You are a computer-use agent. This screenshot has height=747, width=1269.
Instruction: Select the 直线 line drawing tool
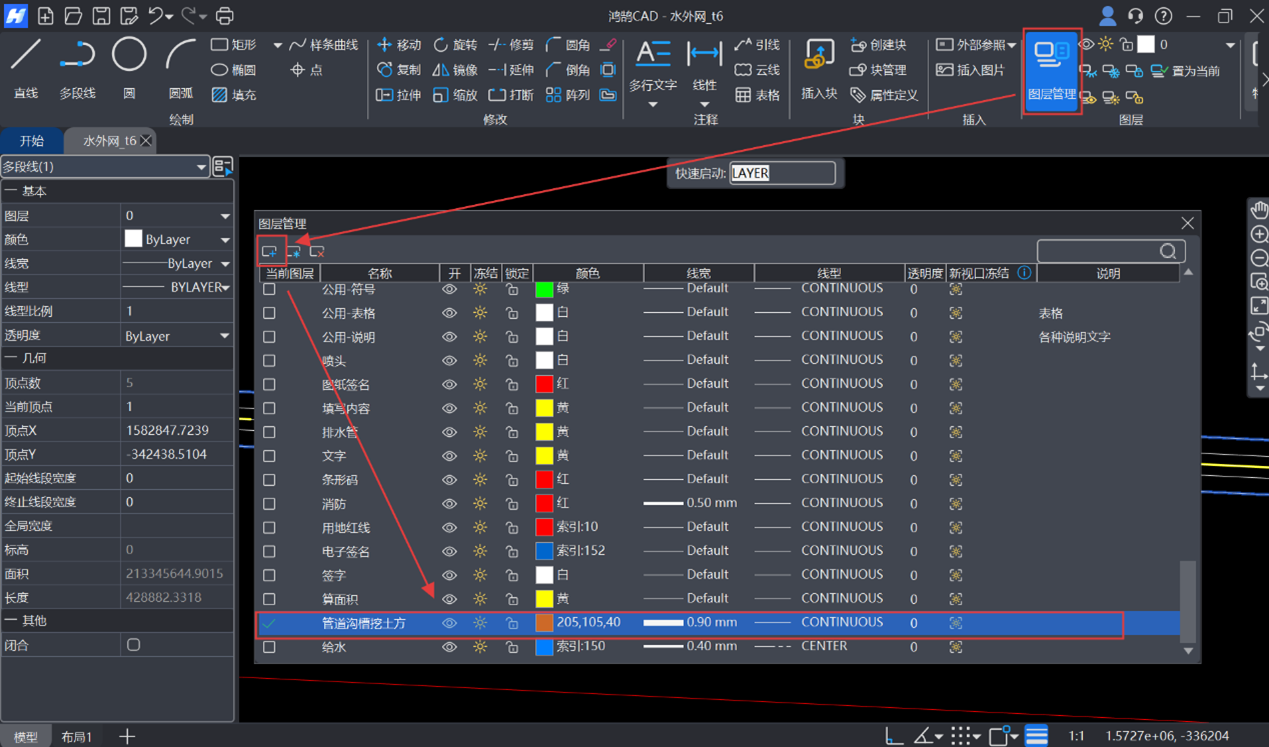tap(26, 66)
